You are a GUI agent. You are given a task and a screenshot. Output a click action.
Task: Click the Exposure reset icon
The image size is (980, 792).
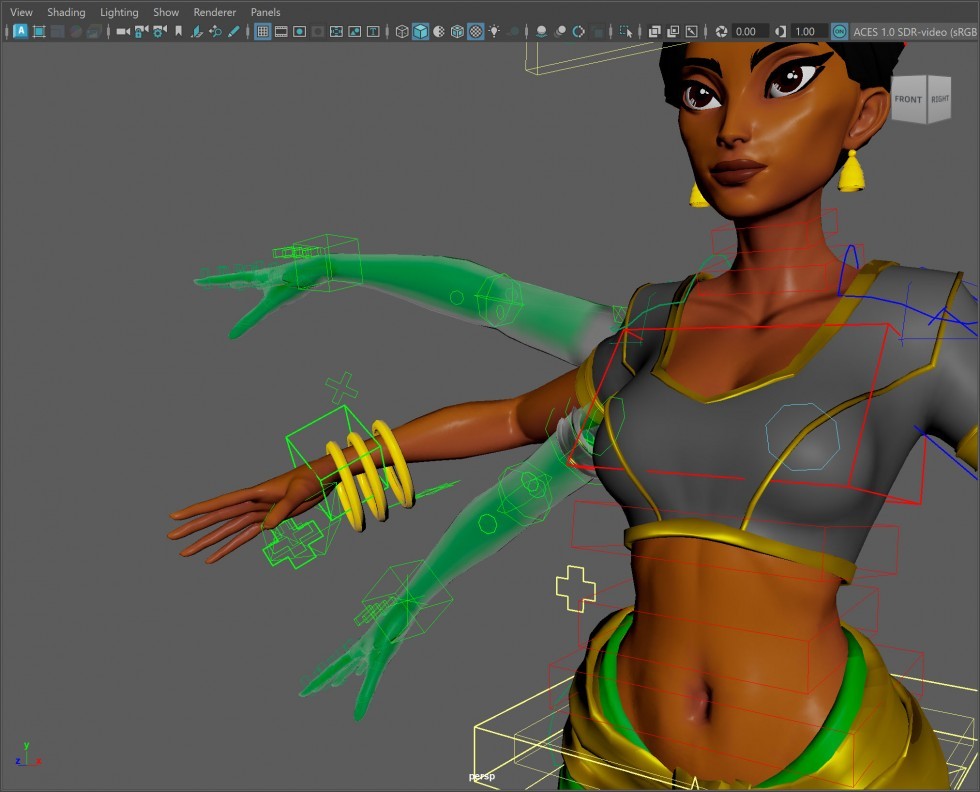pos(721,31)
